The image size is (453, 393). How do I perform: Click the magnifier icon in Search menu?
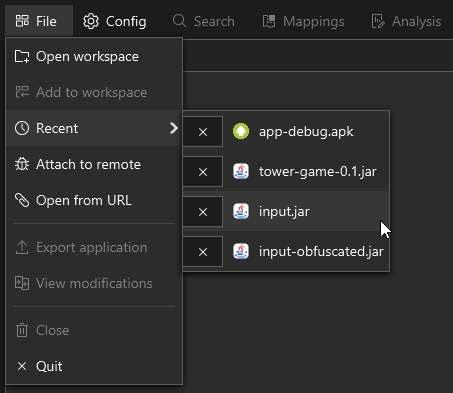coord(179,21)
